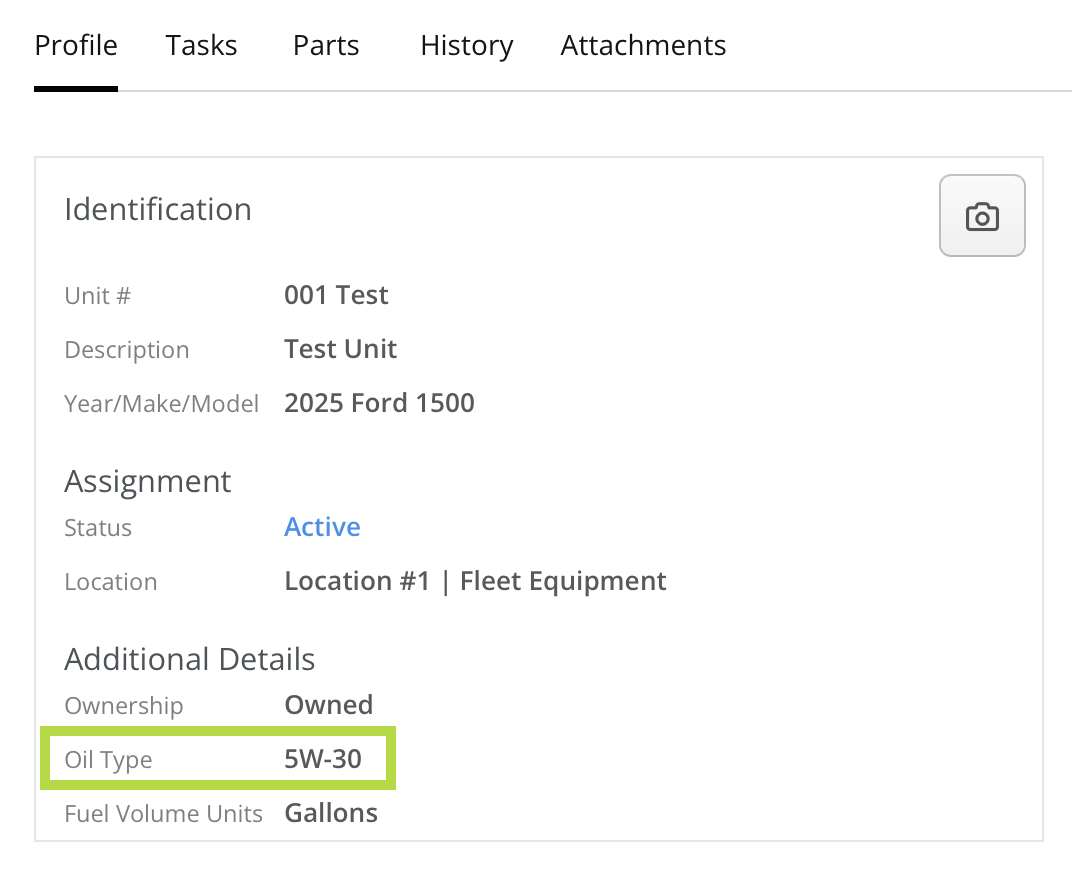Click the camera photo icon button
The height and width of the screenshot is (878, 1072).
[x=982, y=216]
